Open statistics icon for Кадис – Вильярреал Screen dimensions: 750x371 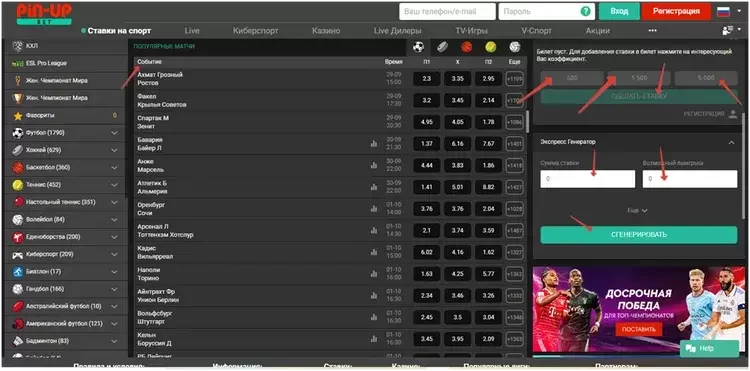pyautogui.click(x=374, y=252)
